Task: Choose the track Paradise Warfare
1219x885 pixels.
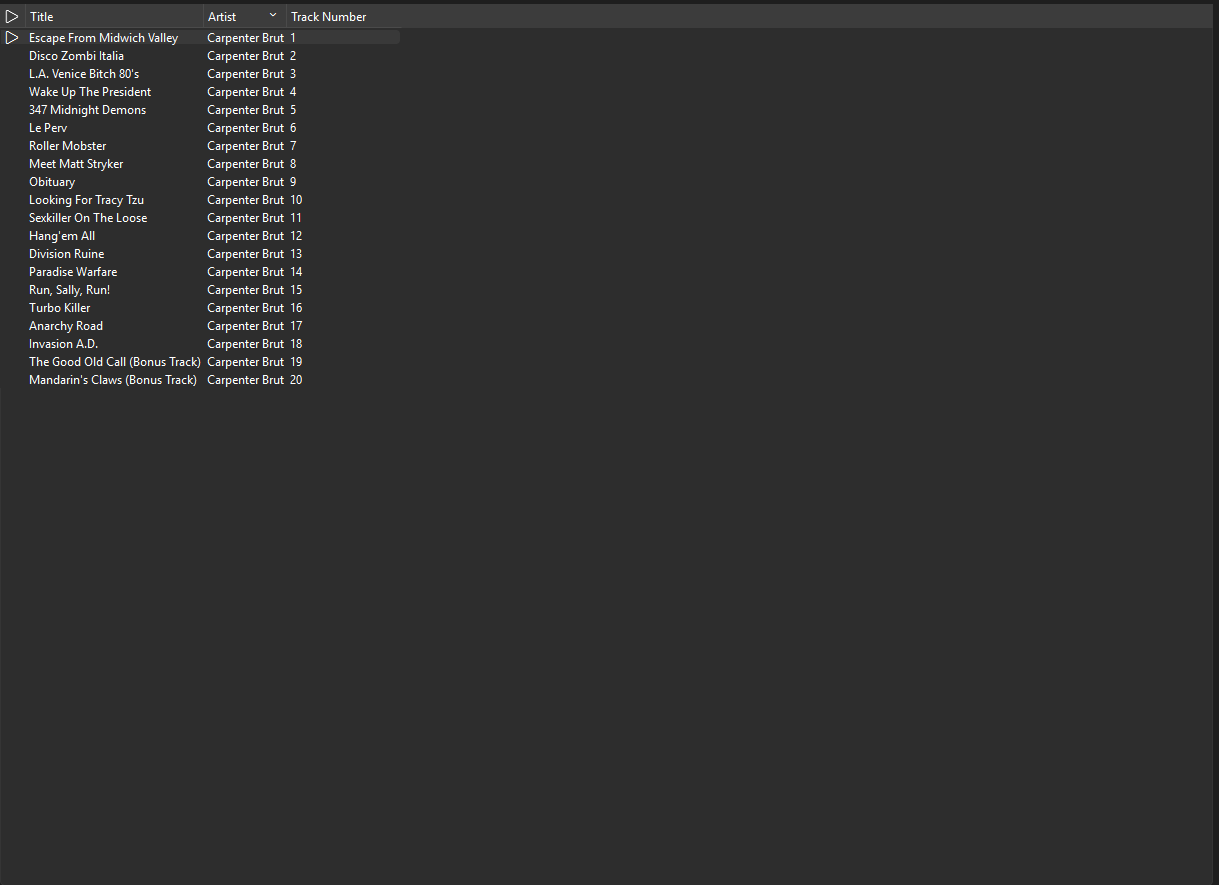Action: [73, 272]
